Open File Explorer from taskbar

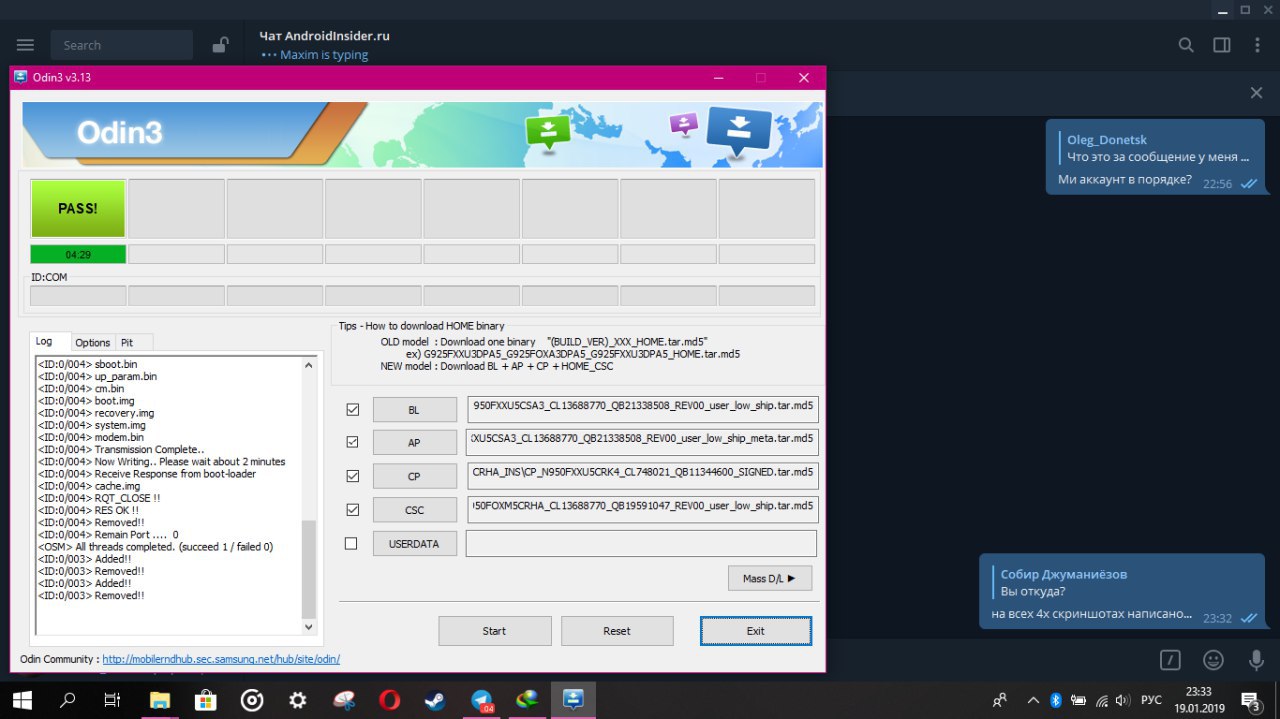coord(160,700)
